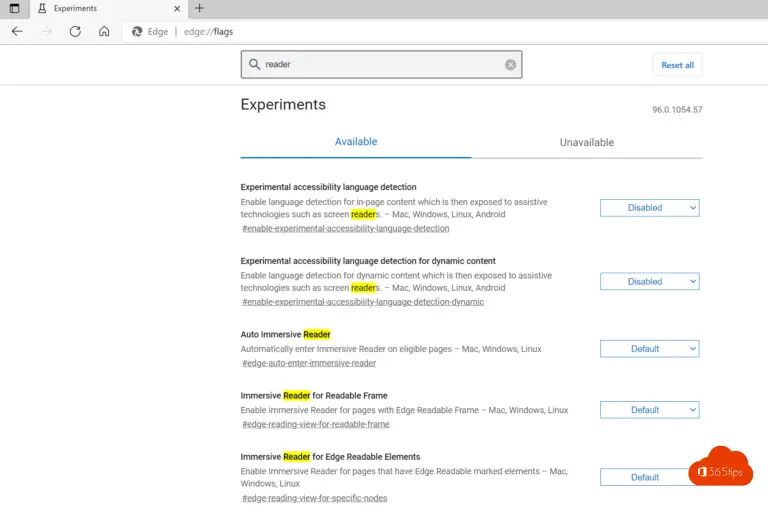Click the Edge logo in address bar
768x513 pixels.
pyautogui.click(x=137, y=32)
